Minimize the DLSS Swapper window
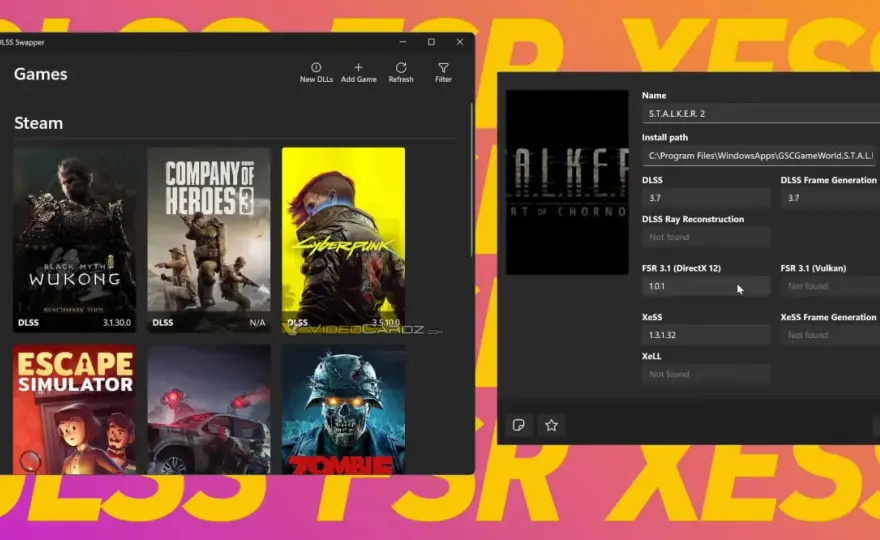Image resolution: width=880 pixels, height=540 pixels. [402, 42]
